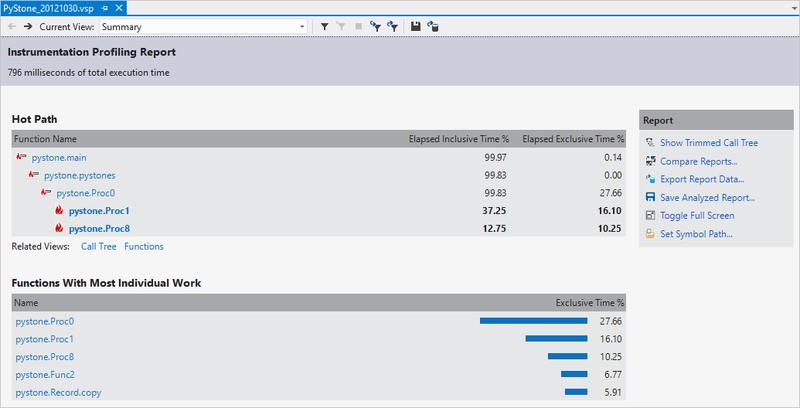Click the Compare Reports link

click(x=698, y=161)
